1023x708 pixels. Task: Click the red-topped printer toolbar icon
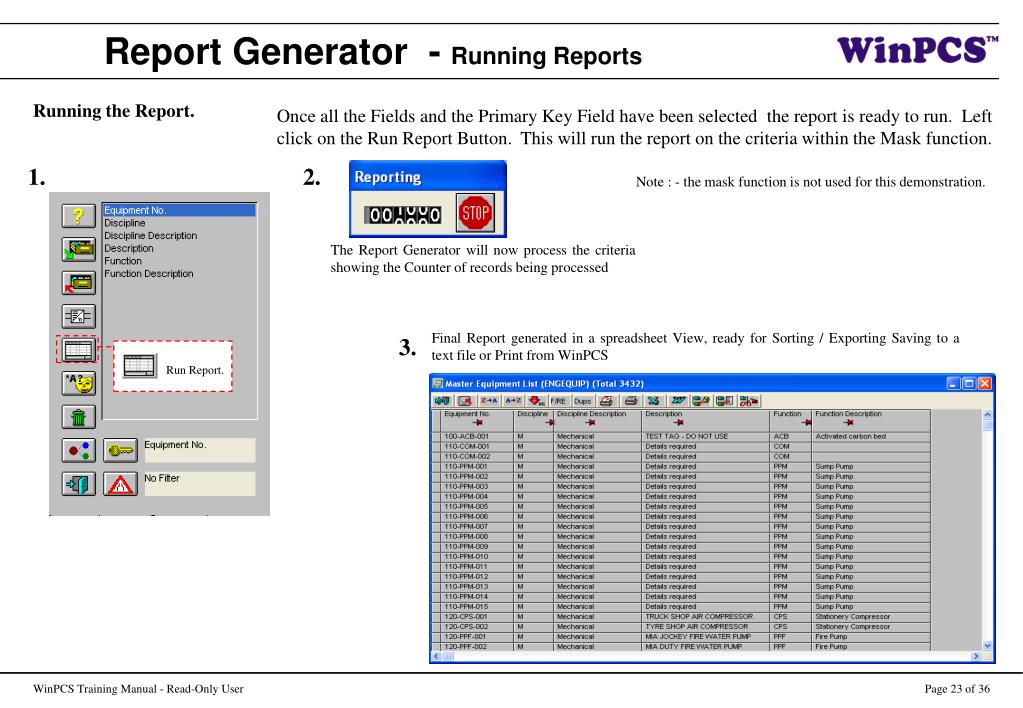[607, 401]
